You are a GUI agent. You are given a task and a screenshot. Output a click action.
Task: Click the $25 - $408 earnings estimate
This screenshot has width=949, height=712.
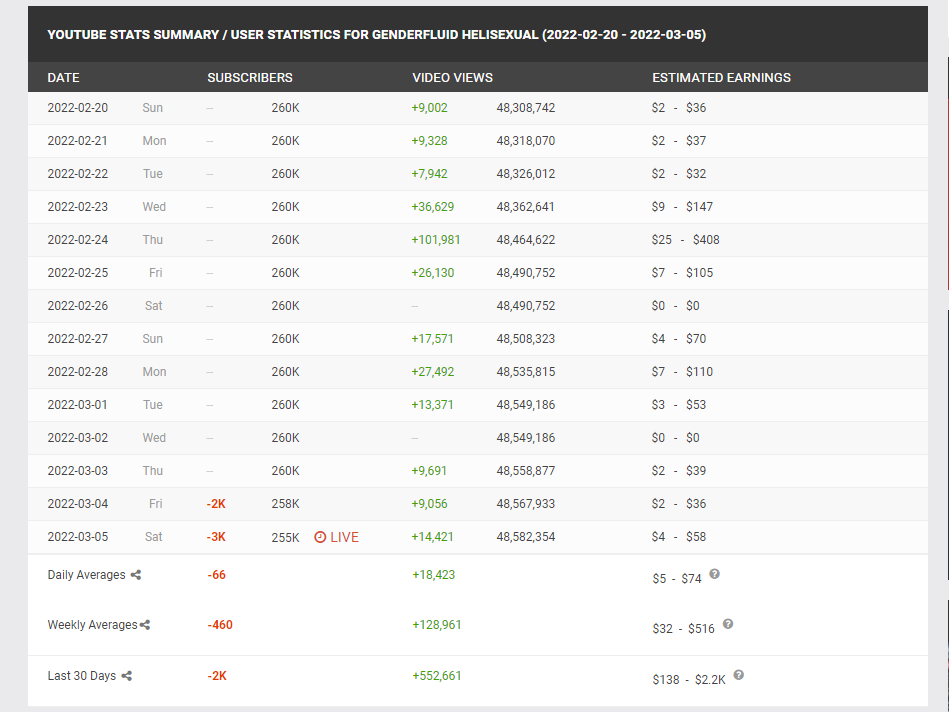click(x=686, y=240)
